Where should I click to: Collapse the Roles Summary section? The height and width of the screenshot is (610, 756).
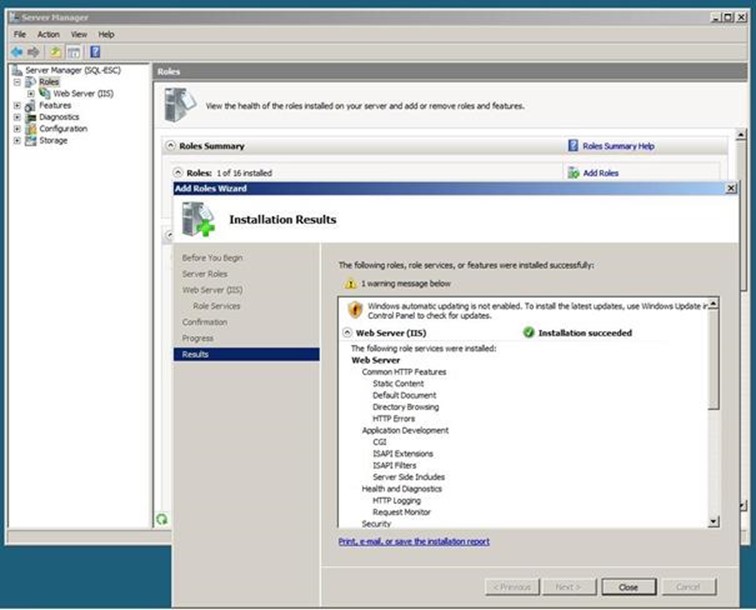(x=170, y=145)
